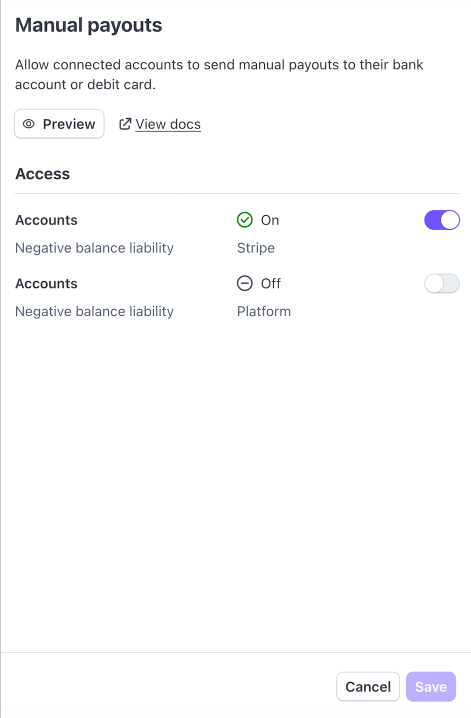Image resolution: width=471 pixels, height=718 pixels.
Task: Click the second Accounts label
Action: coord(46,283)
